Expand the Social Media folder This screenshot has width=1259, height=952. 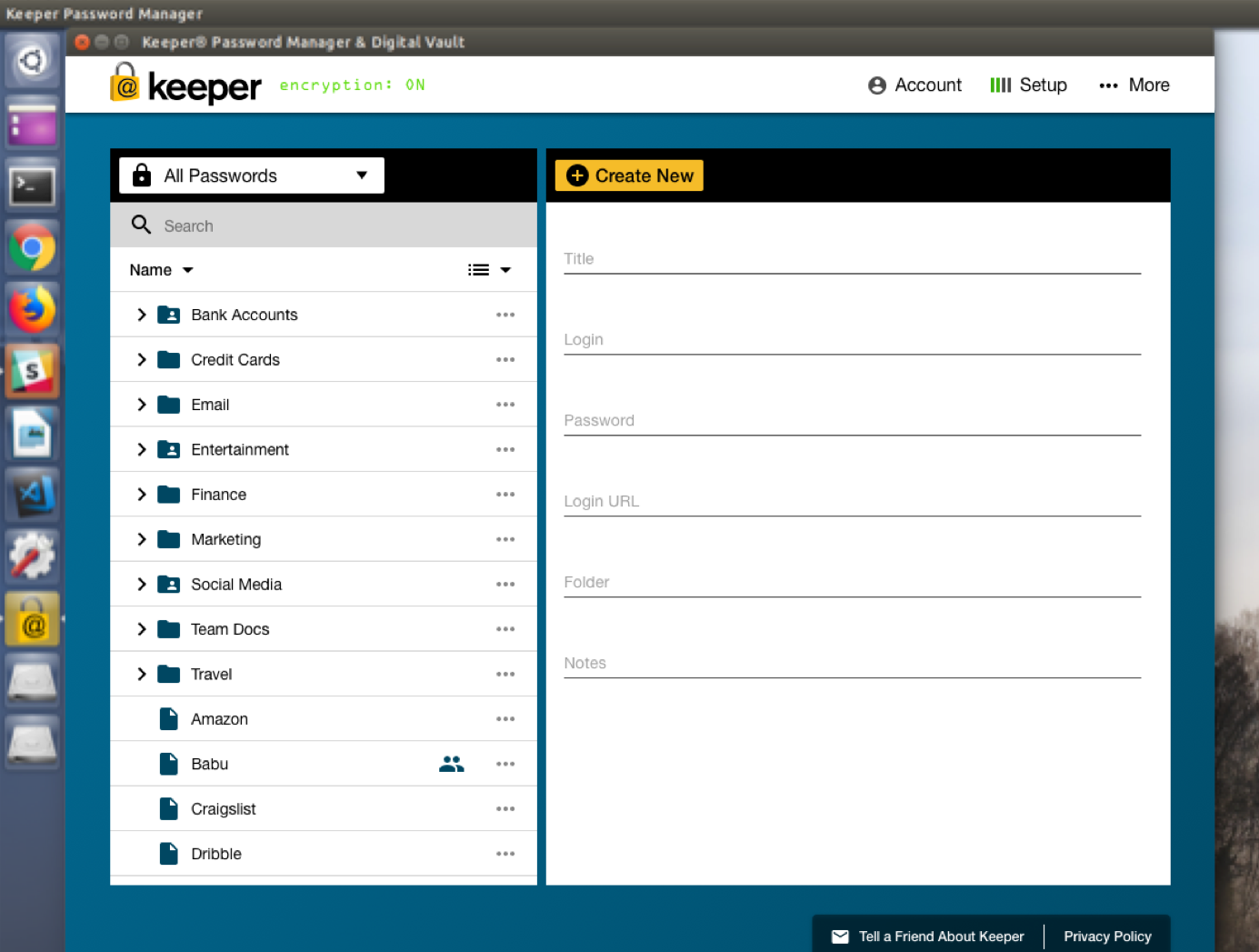[142, 585]
